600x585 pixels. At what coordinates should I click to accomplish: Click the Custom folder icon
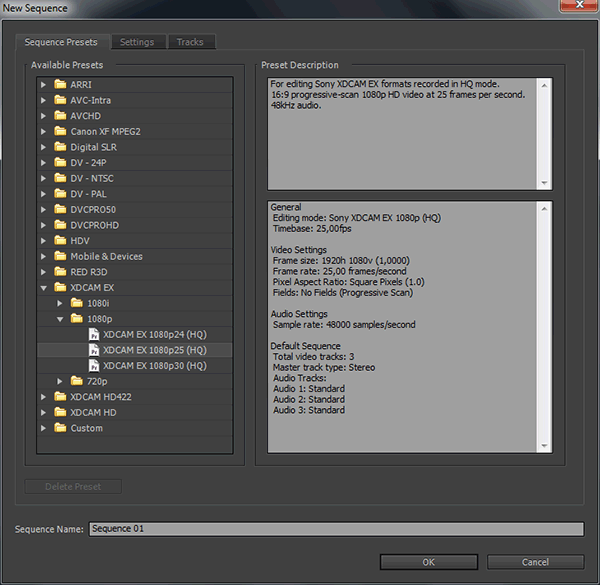coord(60,428)
